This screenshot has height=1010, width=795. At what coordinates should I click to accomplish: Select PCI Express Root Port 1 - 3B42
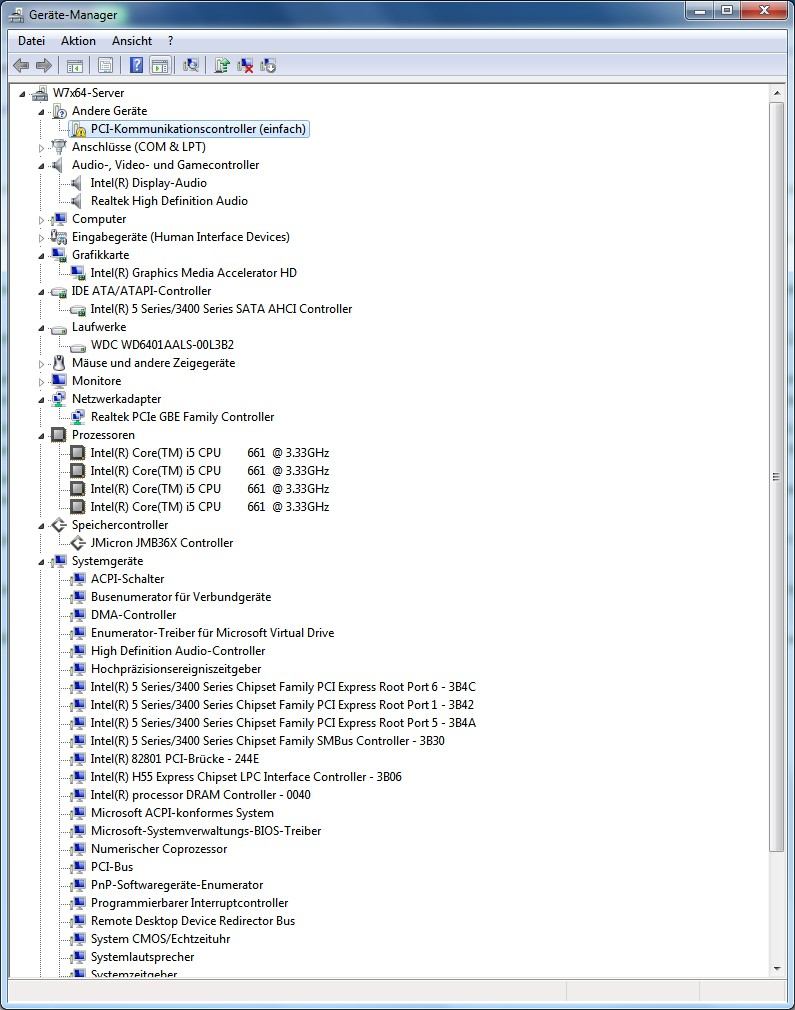pyautogui.click(x=282, y=705)
